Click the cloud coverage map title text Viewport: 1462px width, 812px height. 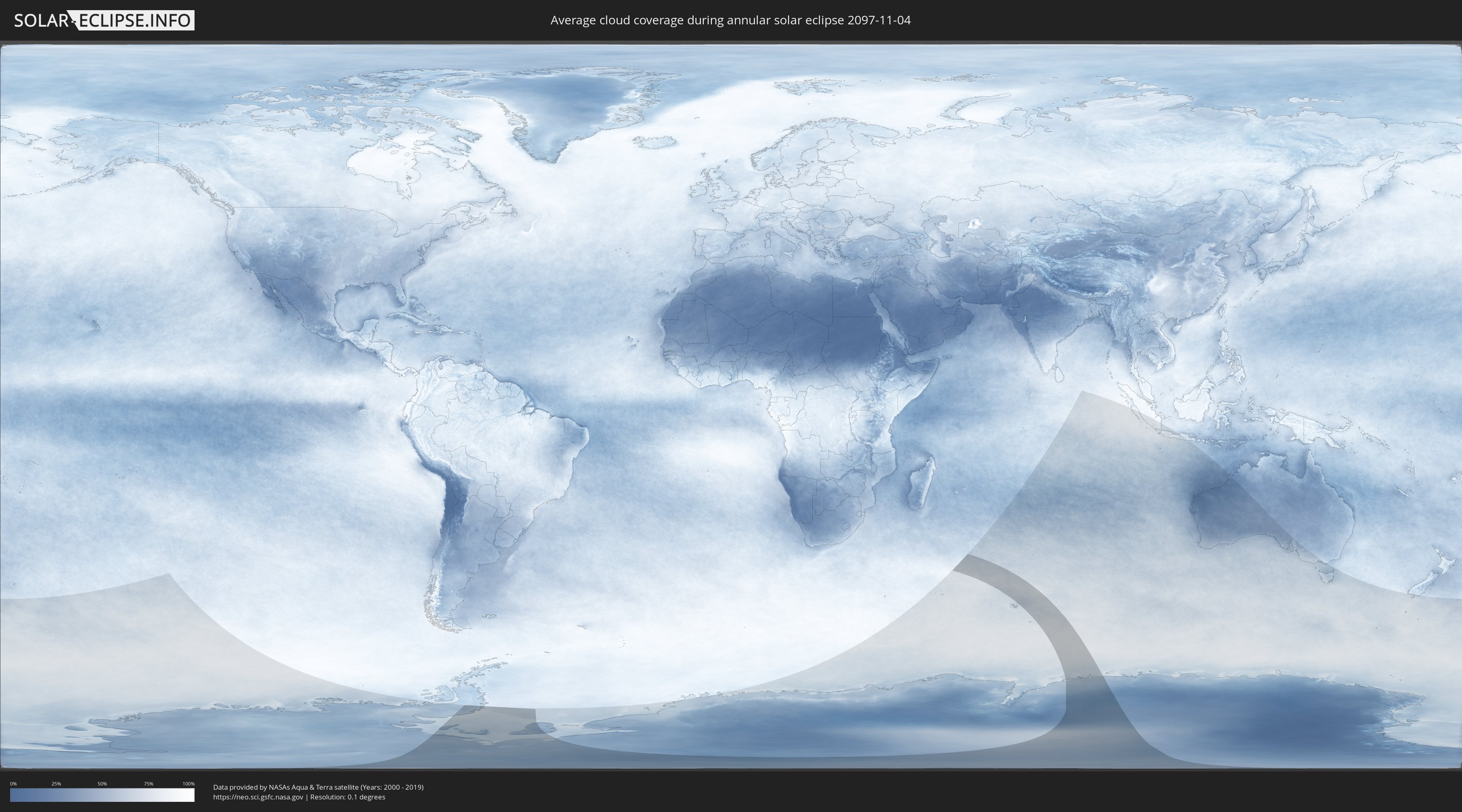point(731,20)
